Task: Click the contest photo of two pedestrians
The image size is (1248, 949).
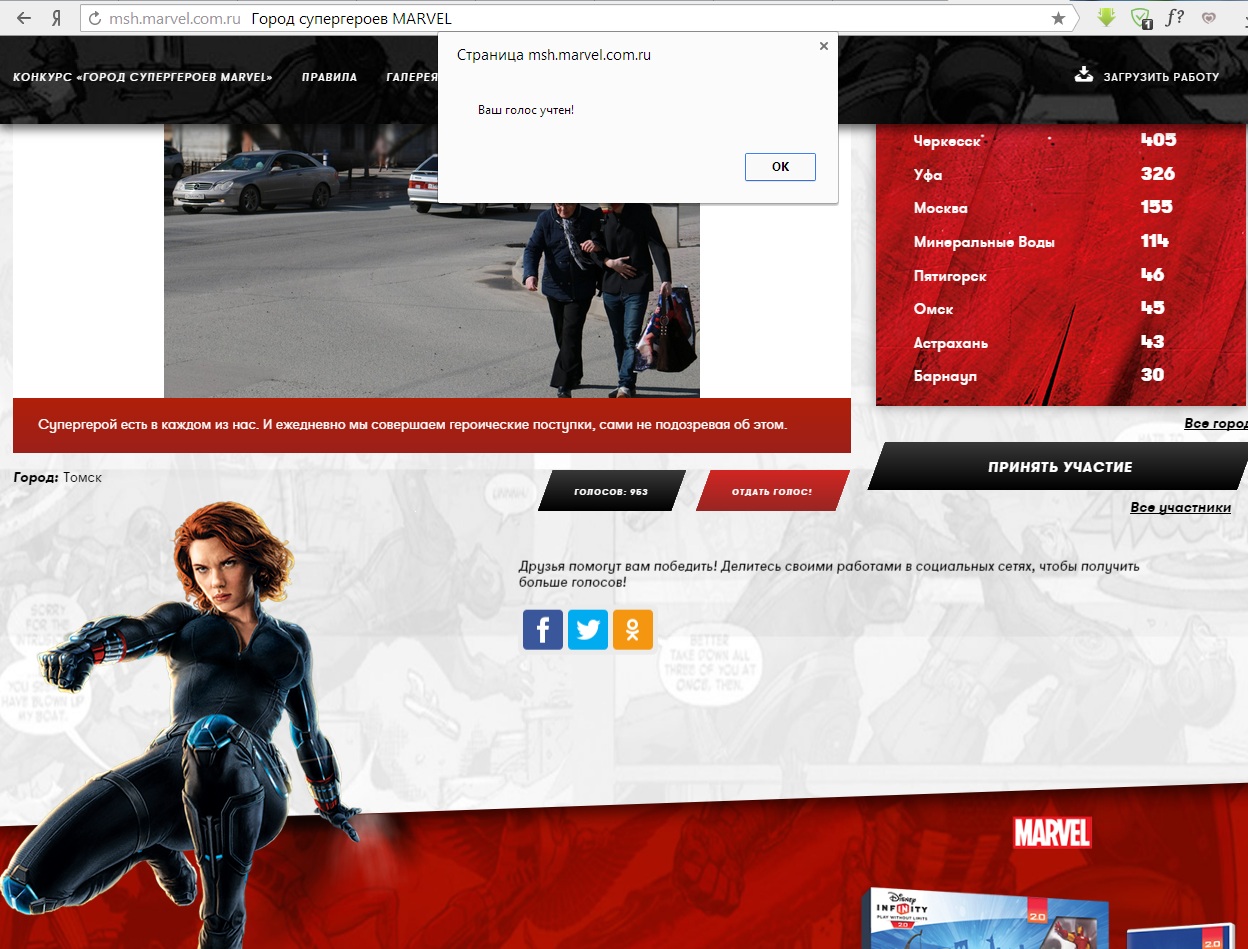Action: click(432, 262)
